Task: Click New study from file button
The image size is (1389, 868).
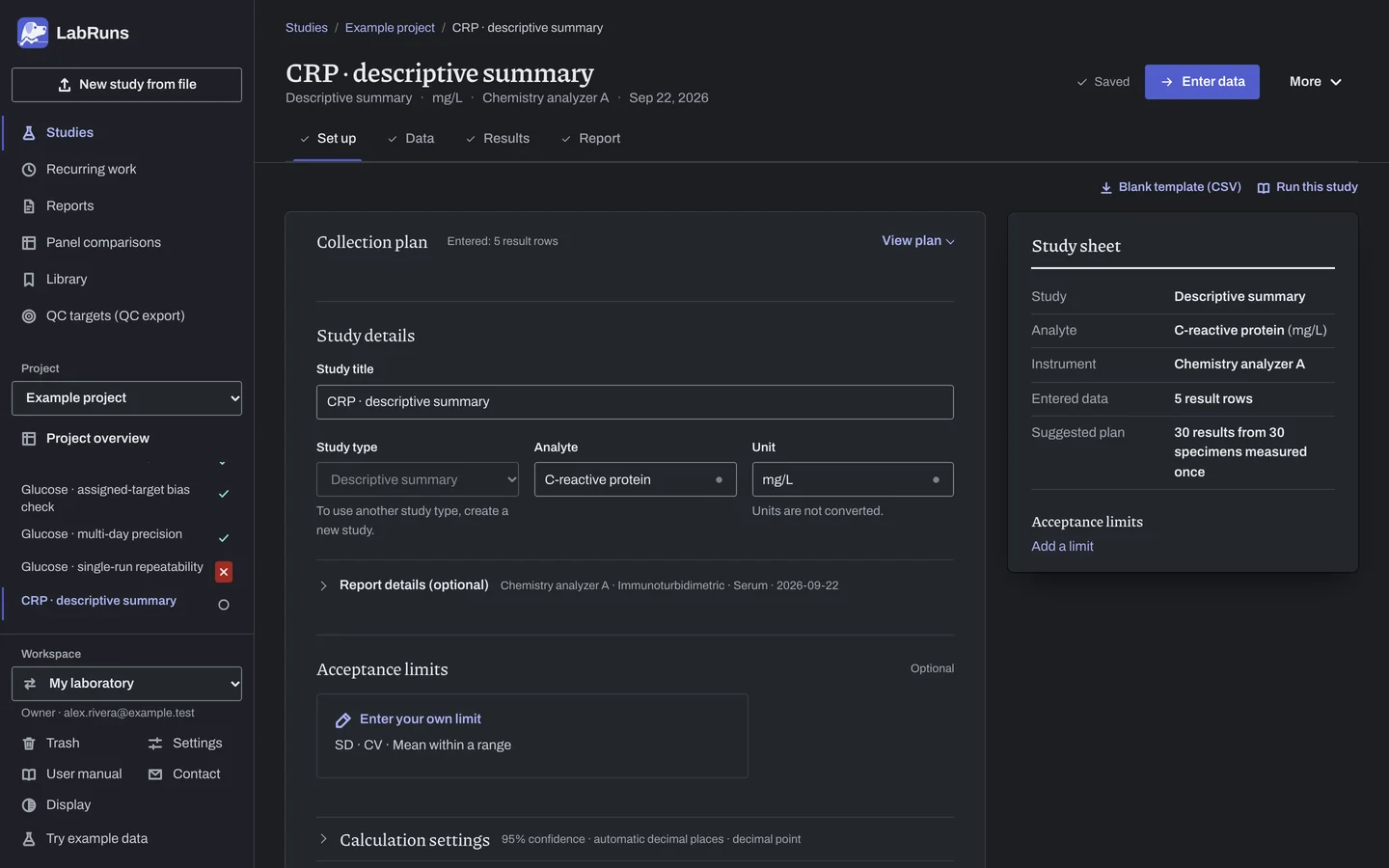Action: [126, 85]
